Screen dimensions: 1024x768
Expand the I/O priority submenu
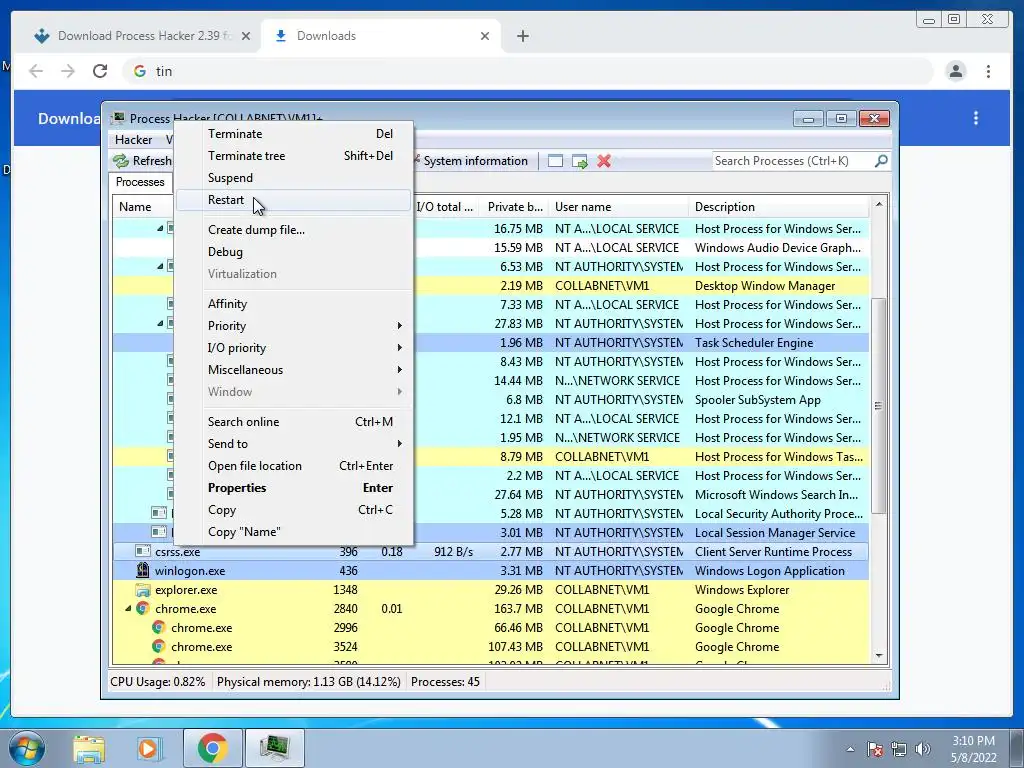click(x=295, y=348)
